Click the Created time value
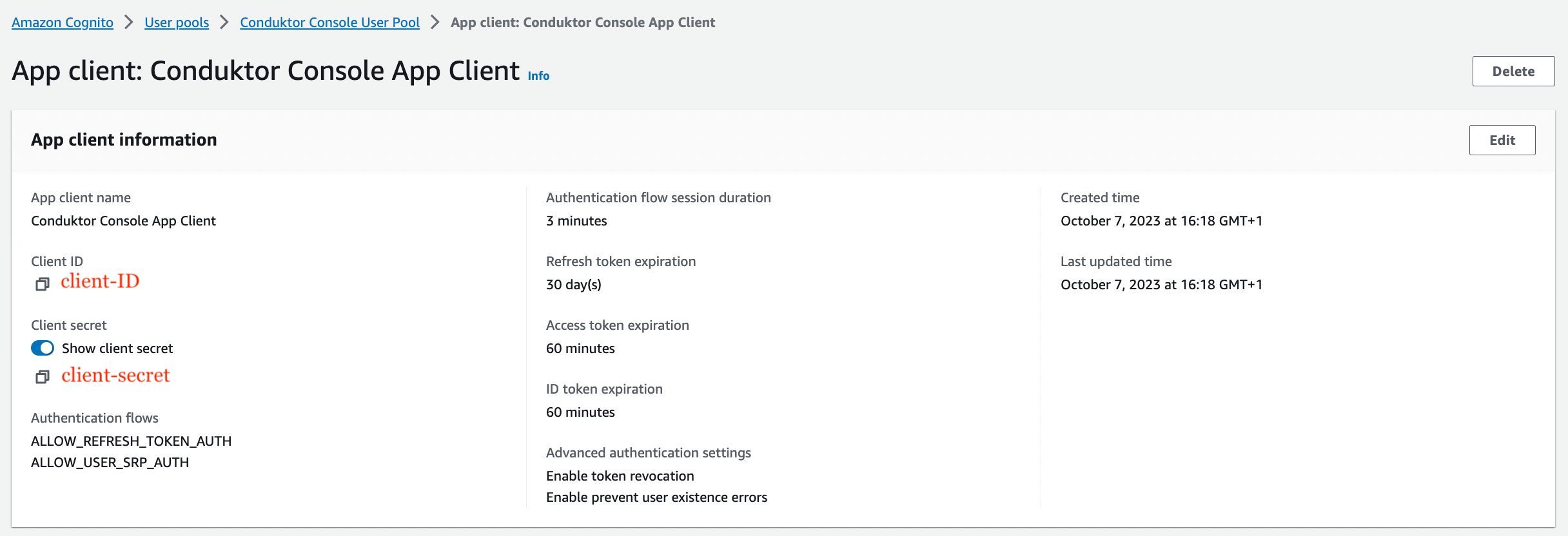This screenshot has width=1568, height=536. pyautogui.click(x=1162, y=221)
